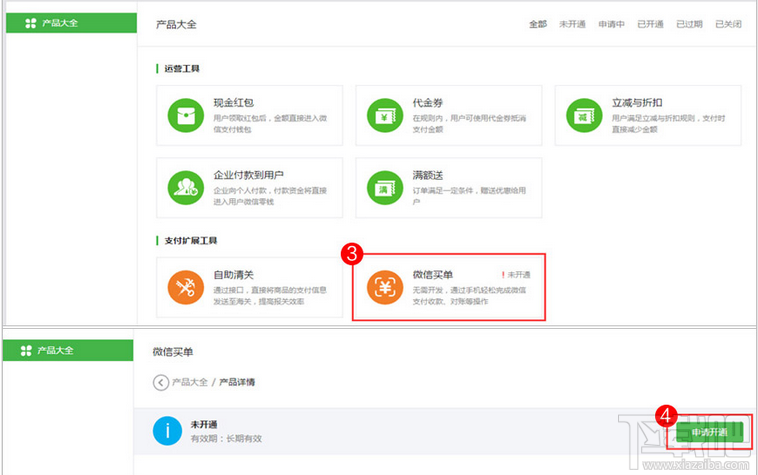Click the 满额送 gift icon
Screen dimensions: 758x475
pyautogui.click(x=385, y=187)
